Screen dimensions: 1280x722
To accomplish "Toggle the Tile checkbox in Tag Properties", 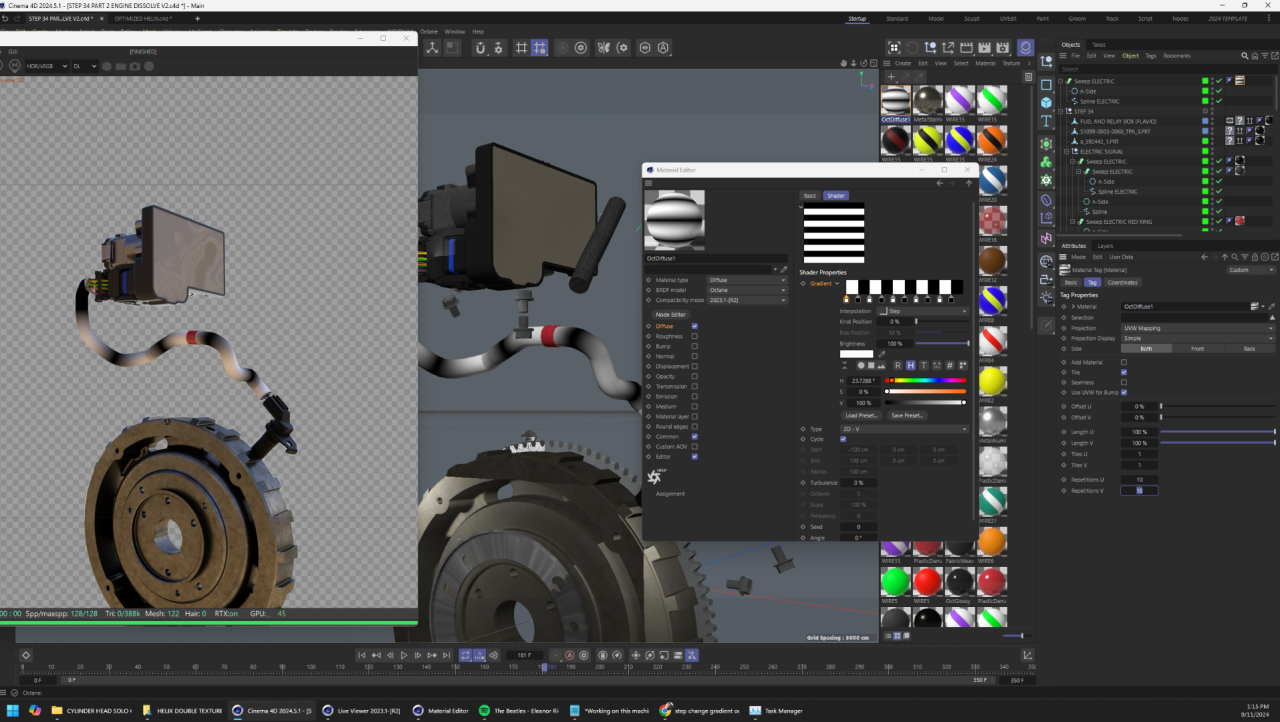I will [1124, 372].
